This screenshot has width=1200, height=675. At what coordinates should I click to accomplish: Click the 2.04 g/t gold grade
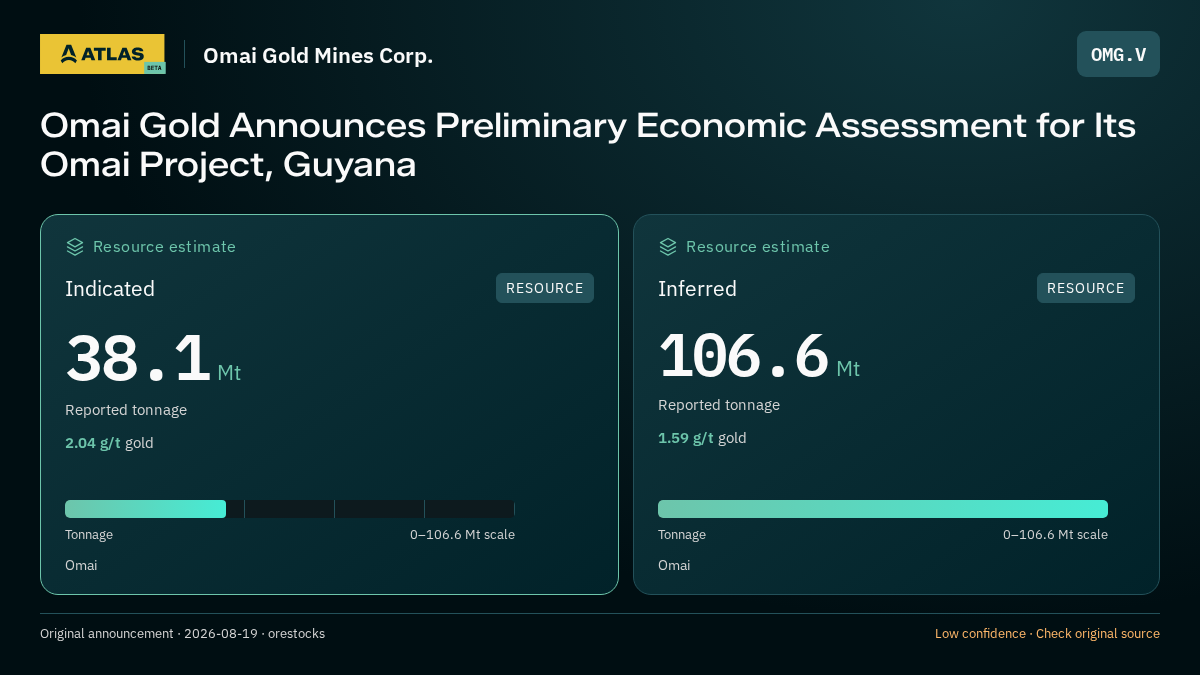point(109,443)
